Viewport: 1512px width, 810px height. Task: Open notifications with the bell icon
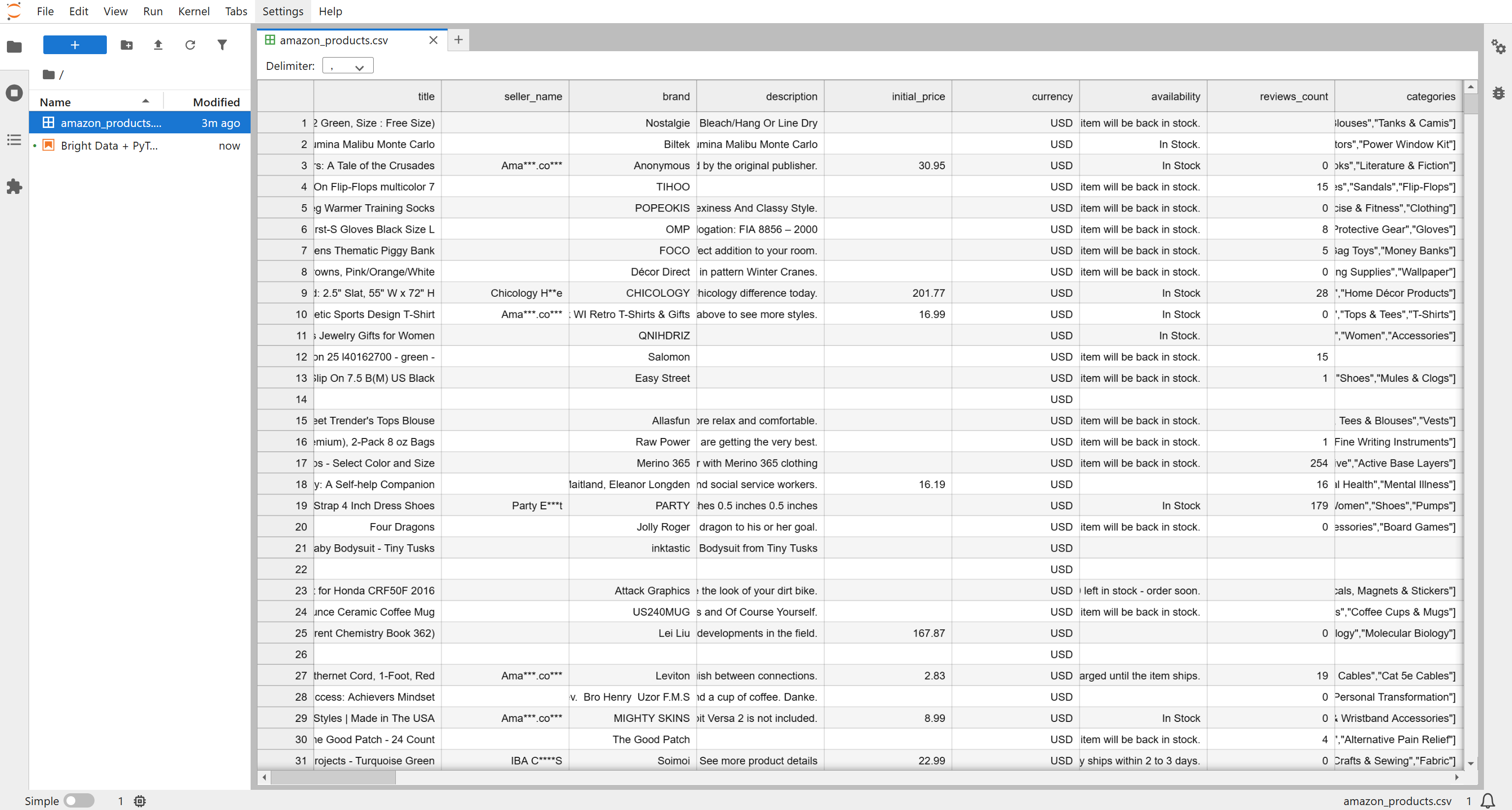point(1488,801)
